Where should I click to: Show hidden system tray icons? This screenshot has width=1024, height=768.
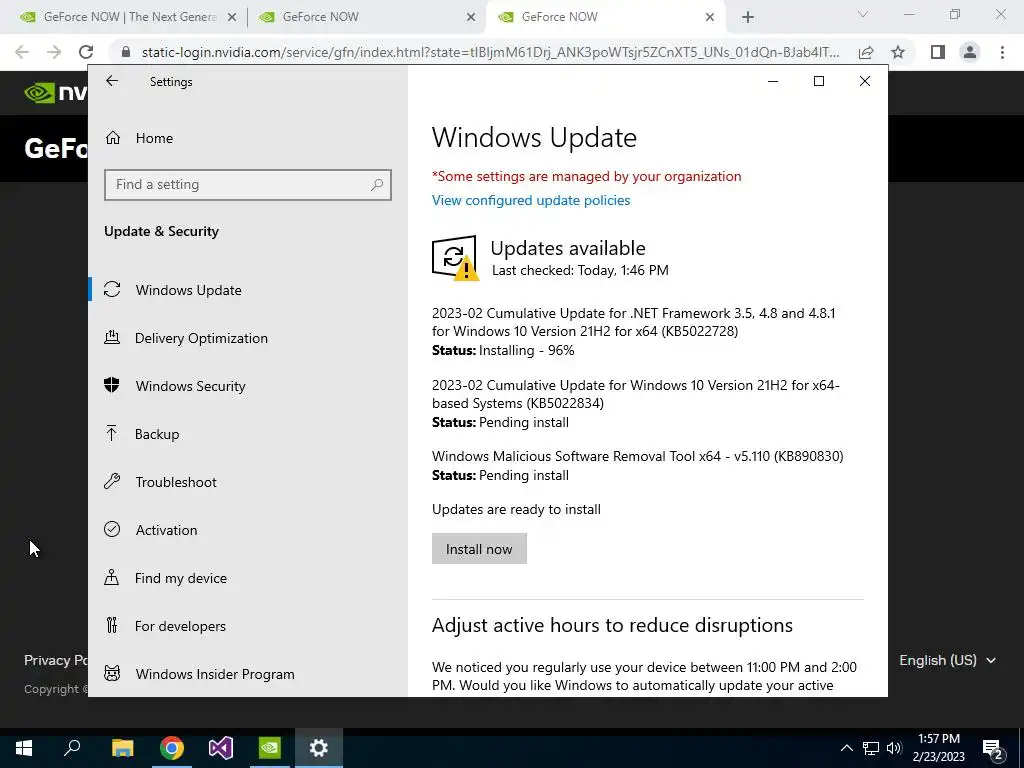coord(846,748)
